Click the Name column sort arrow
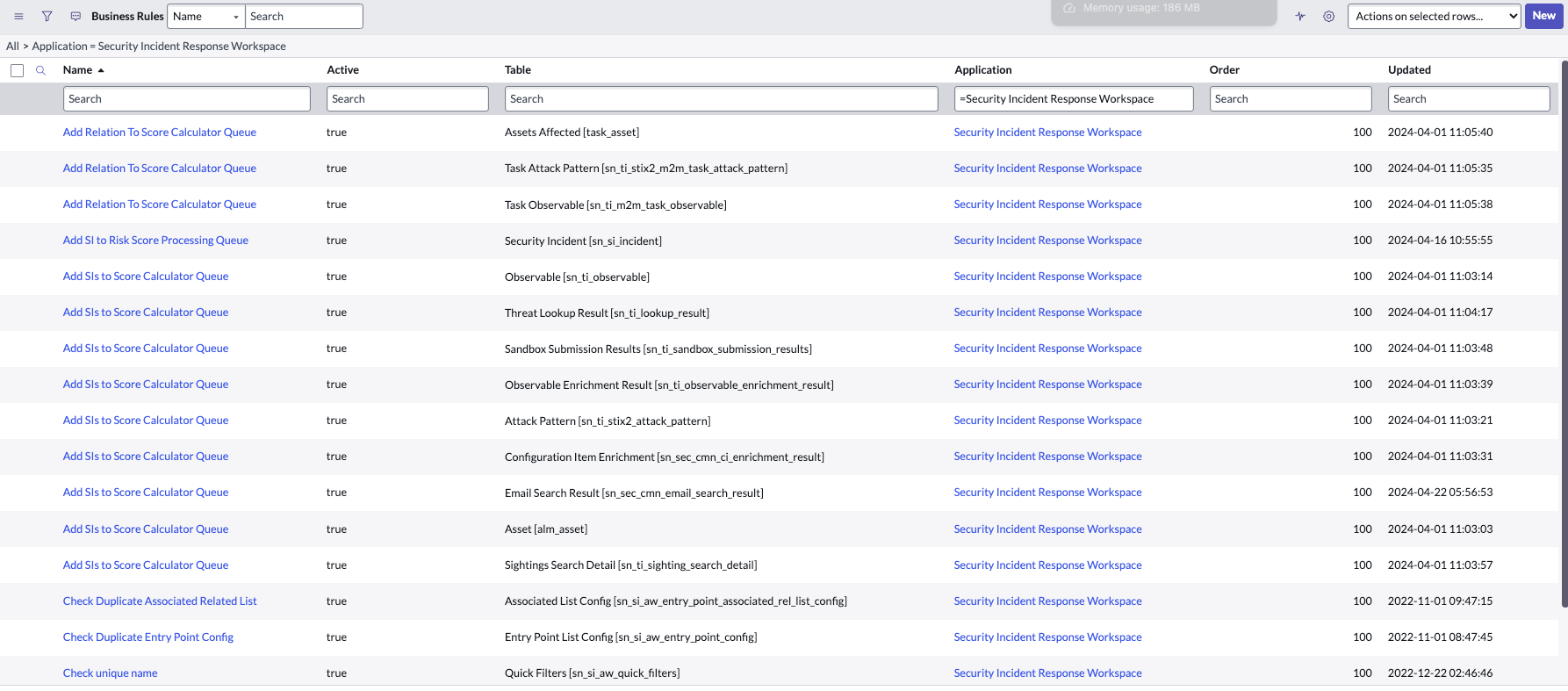 [x=101, y=70]
